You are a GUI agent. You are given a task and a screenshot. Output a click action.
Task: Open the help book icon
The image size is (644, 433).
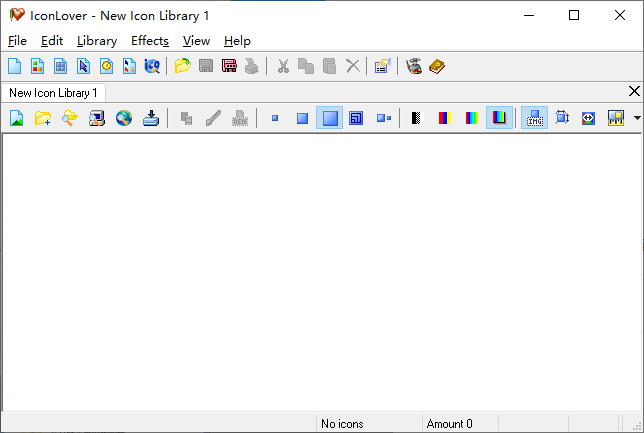click(437, 66)
